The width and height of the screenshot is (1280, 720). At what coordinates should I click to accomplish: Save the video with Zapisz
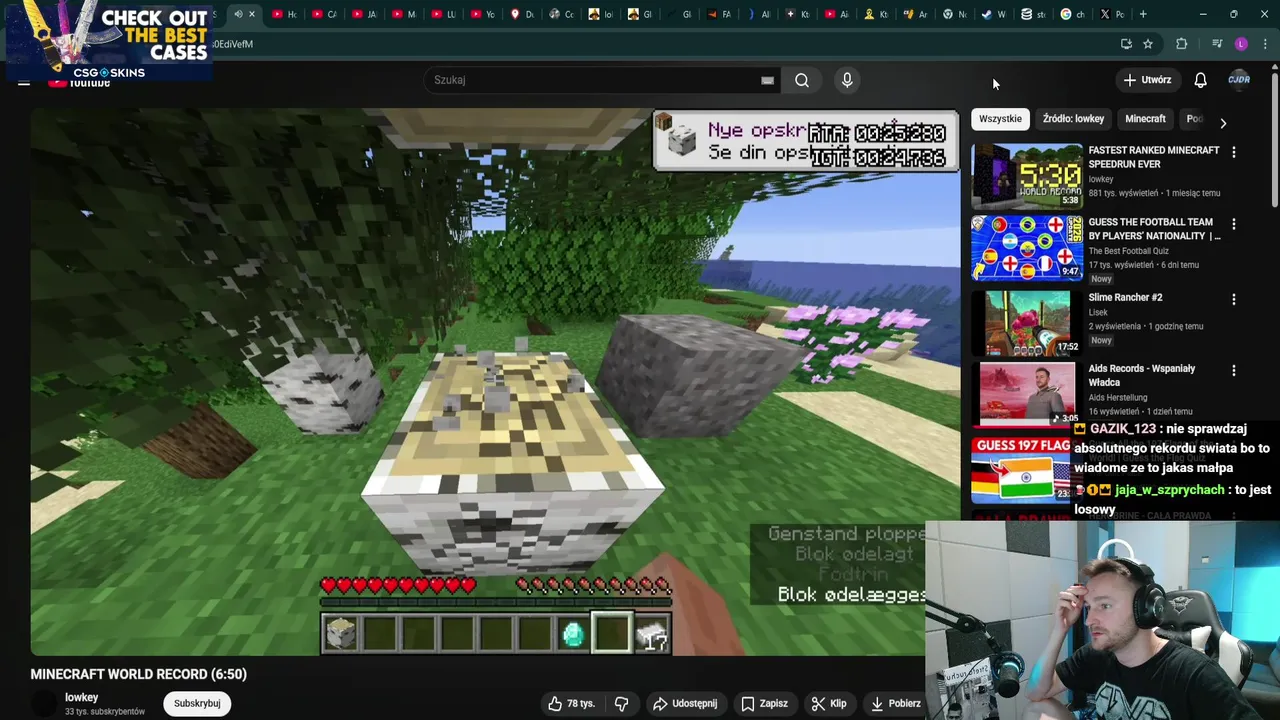point(764,703)
